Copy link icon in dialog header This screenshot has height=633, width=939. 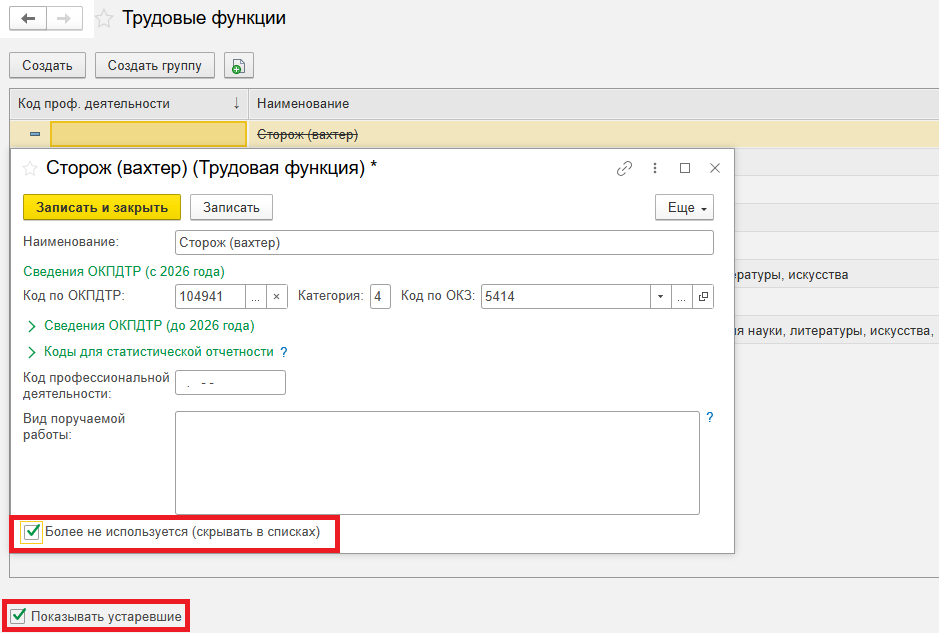624,168
